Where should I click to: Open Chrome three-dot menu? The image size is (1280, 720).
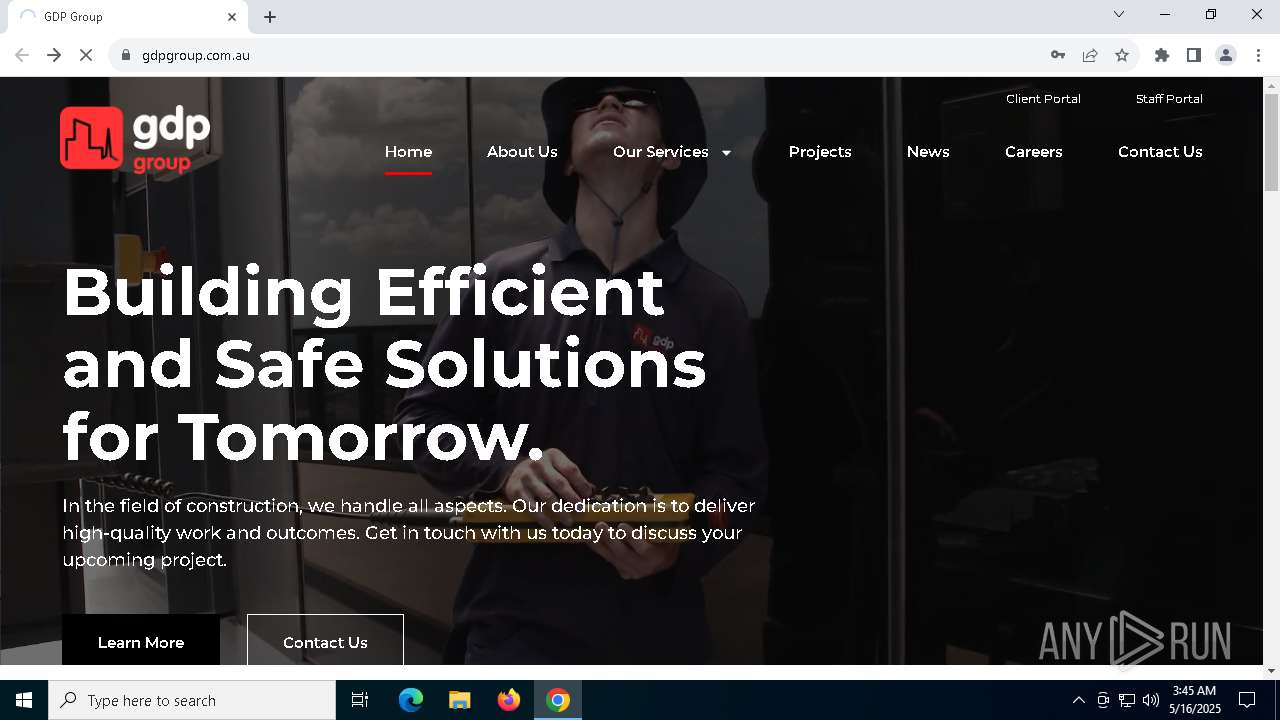pyautogui.click(x=1258, y=55)
